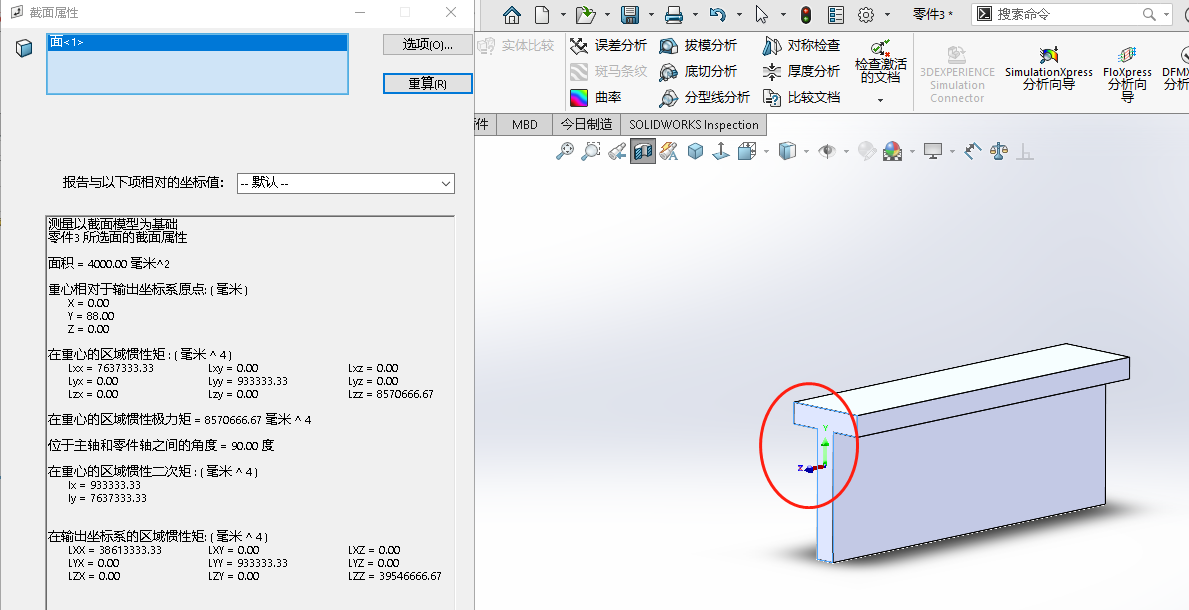Open mass properties scales icon

point(999,151)
